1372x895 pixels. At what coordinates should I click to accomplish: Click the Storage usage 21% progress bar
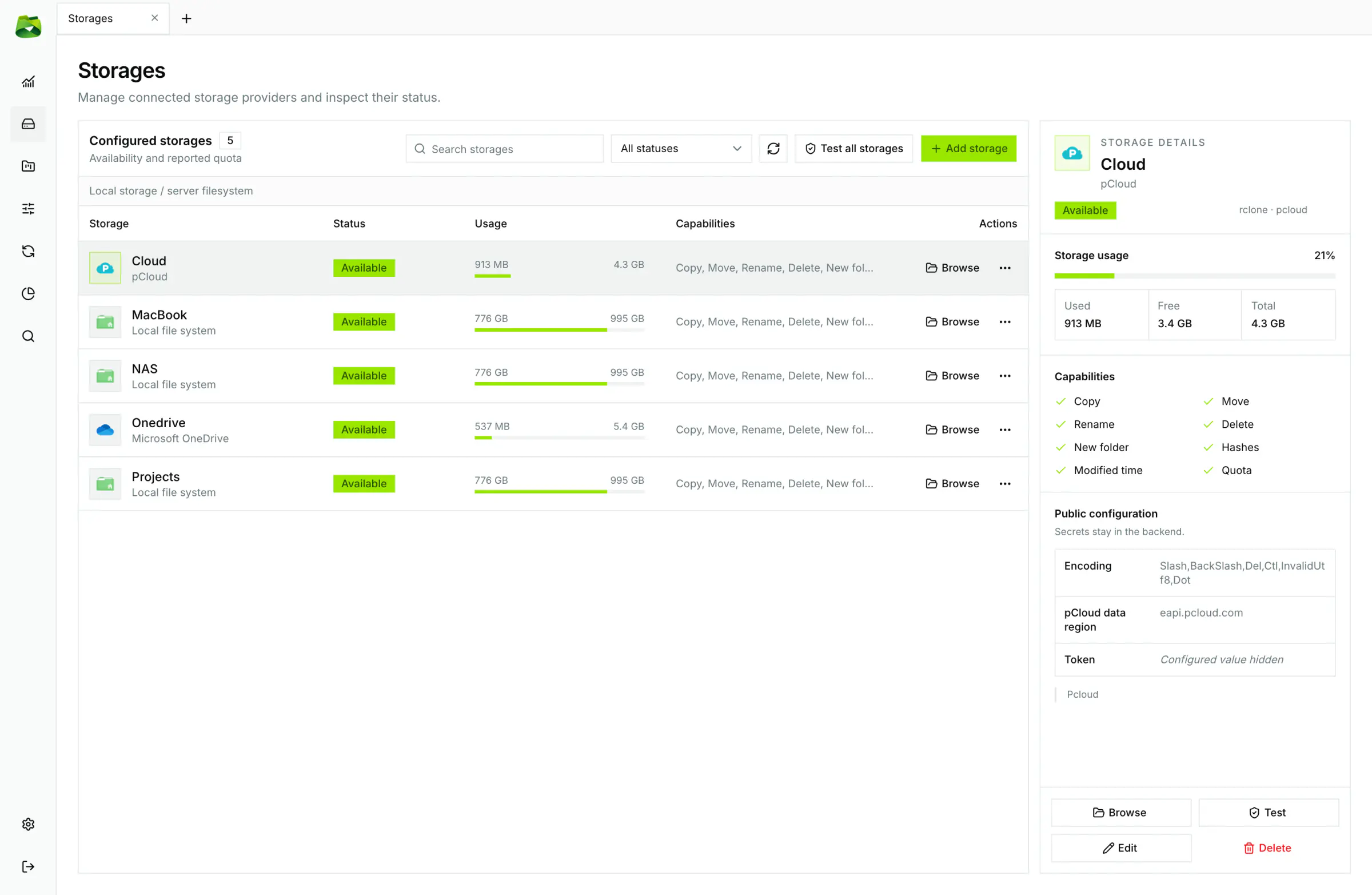[1194, 276]
